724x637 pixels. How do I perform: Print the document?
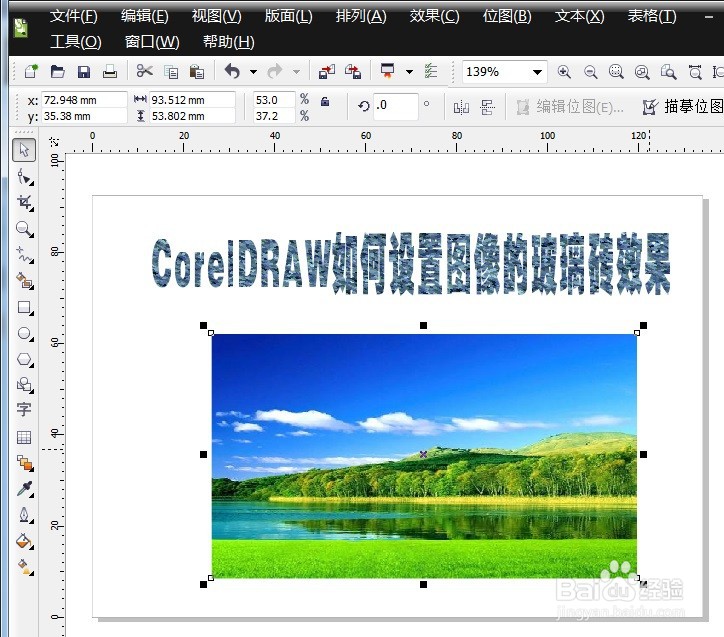point(110,72)
